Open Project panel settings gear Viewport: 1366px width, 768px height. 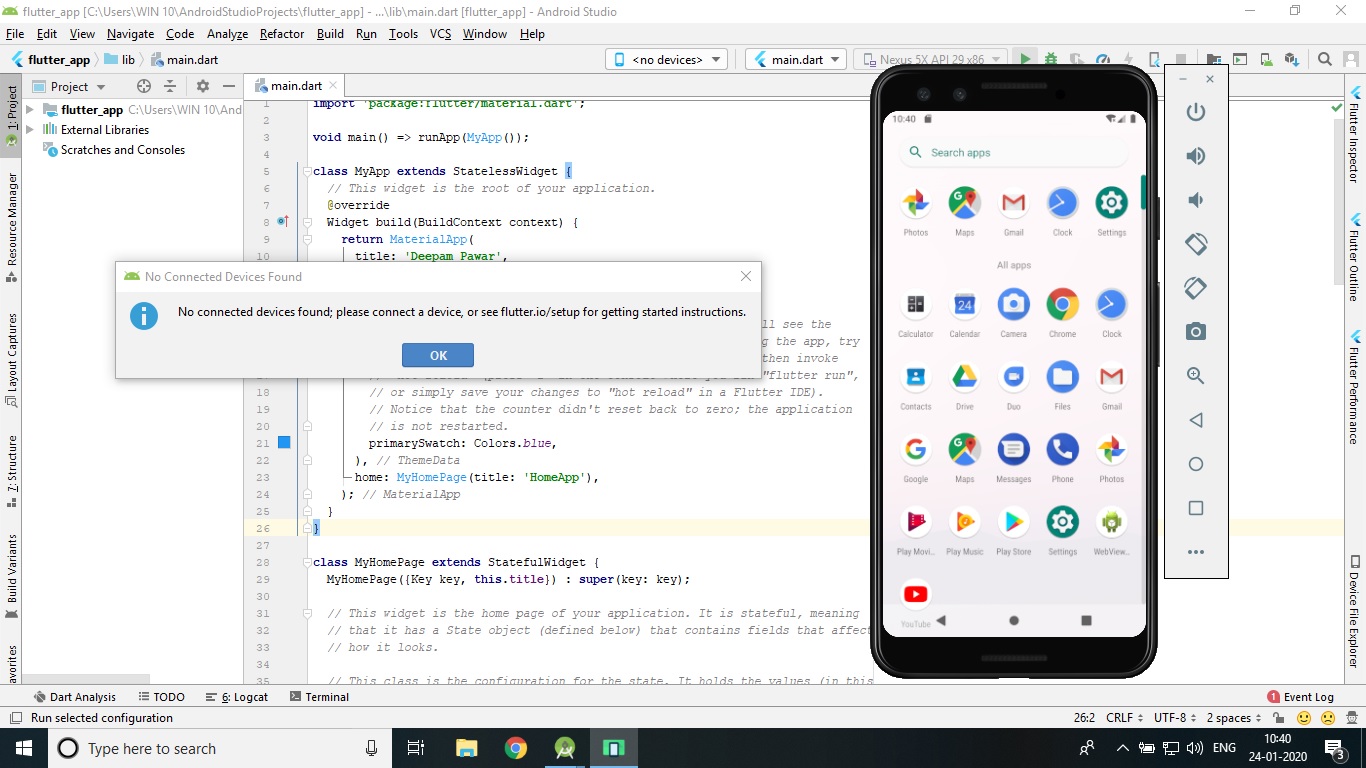[203, 86]
